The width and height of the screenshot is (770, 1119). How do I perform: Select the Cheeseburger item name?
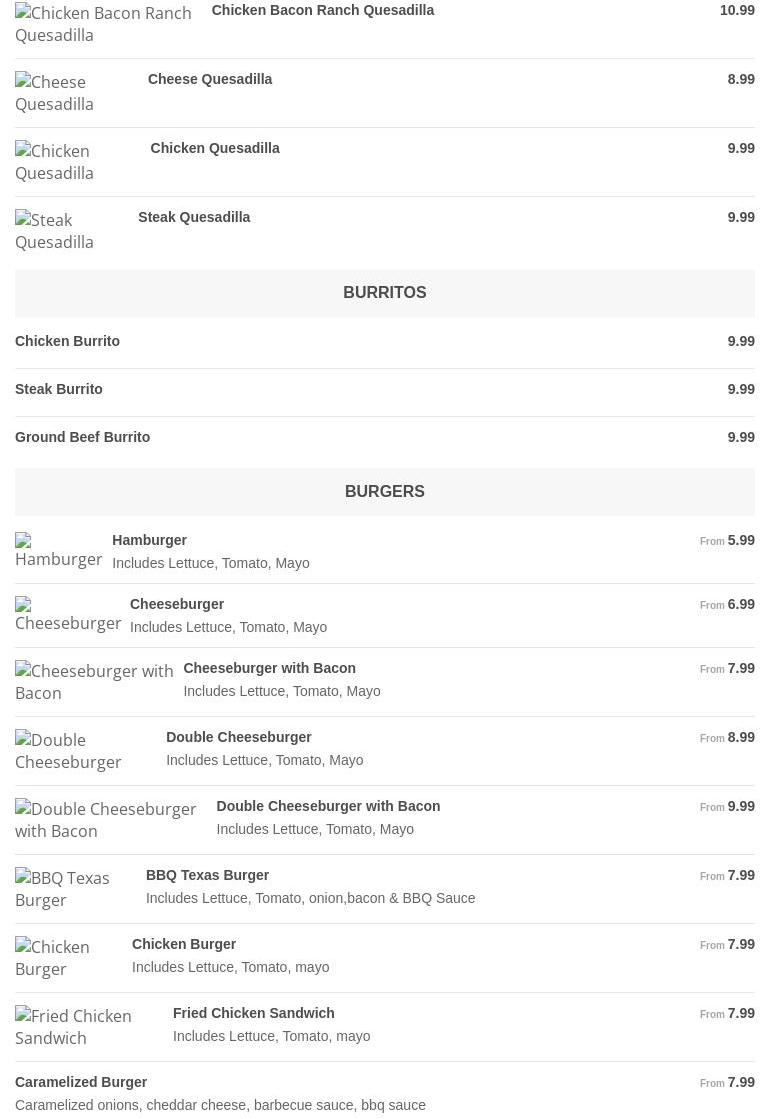(x=177, y=604)
